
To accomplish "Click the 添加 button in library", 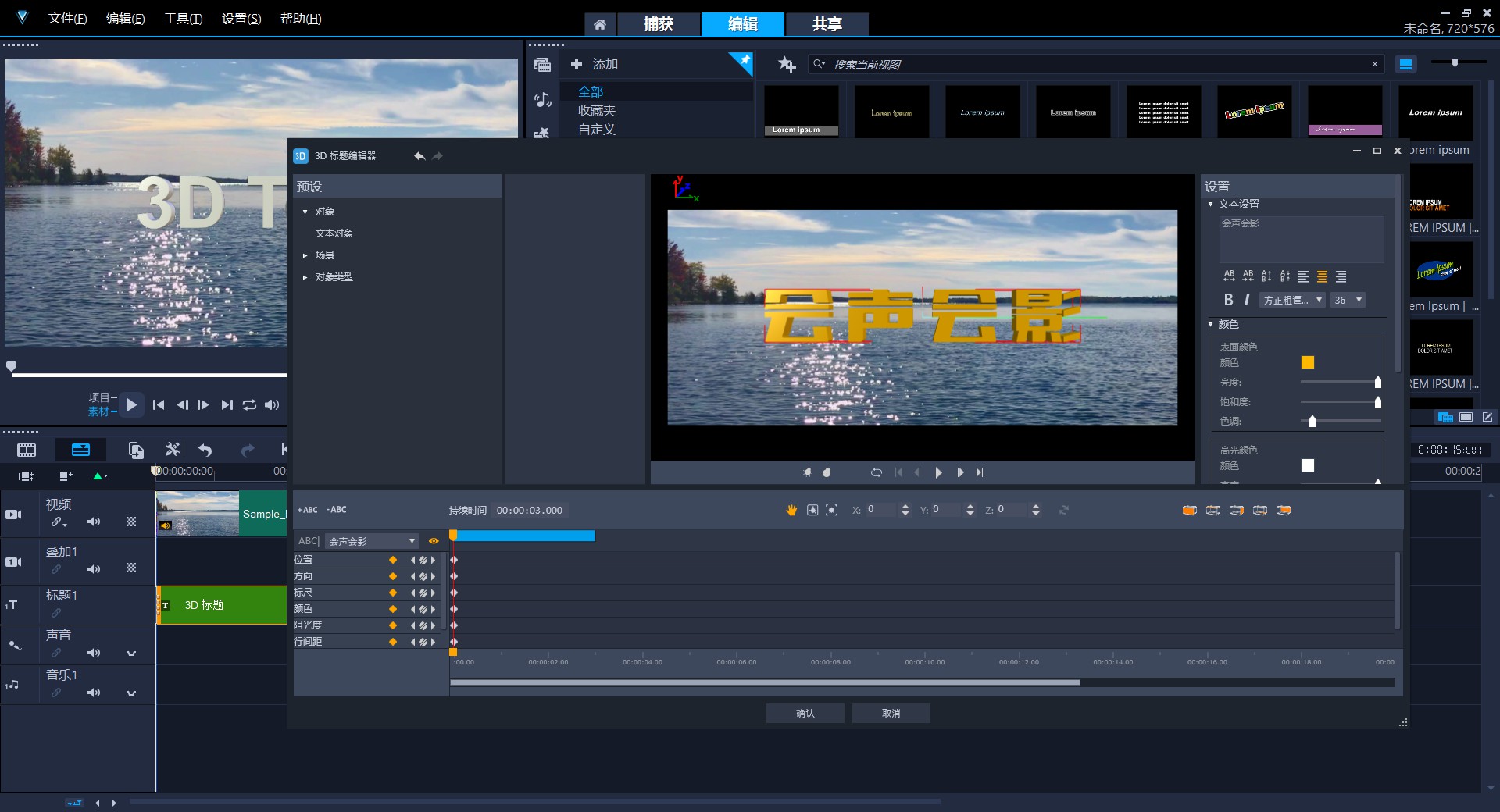I will (x=595, y=64).
